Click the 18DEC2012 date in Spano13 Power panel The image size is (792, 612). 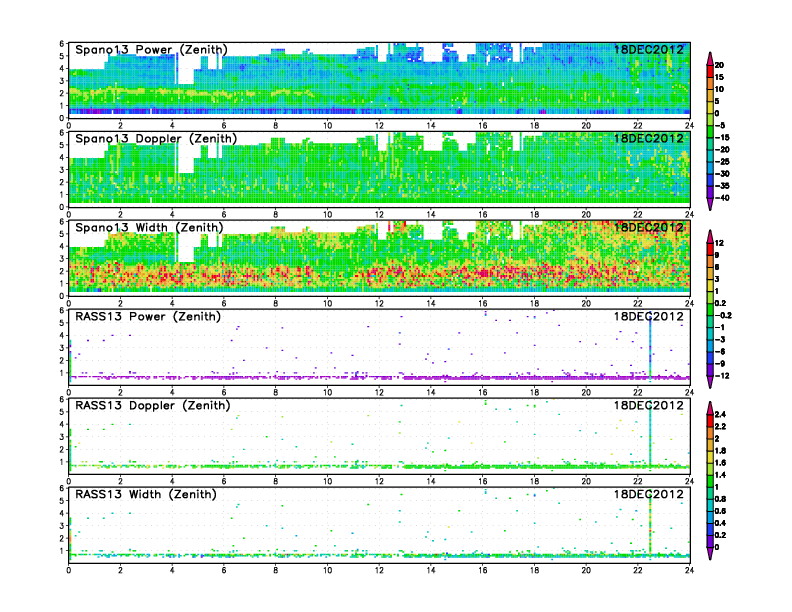tap(648, 50)
